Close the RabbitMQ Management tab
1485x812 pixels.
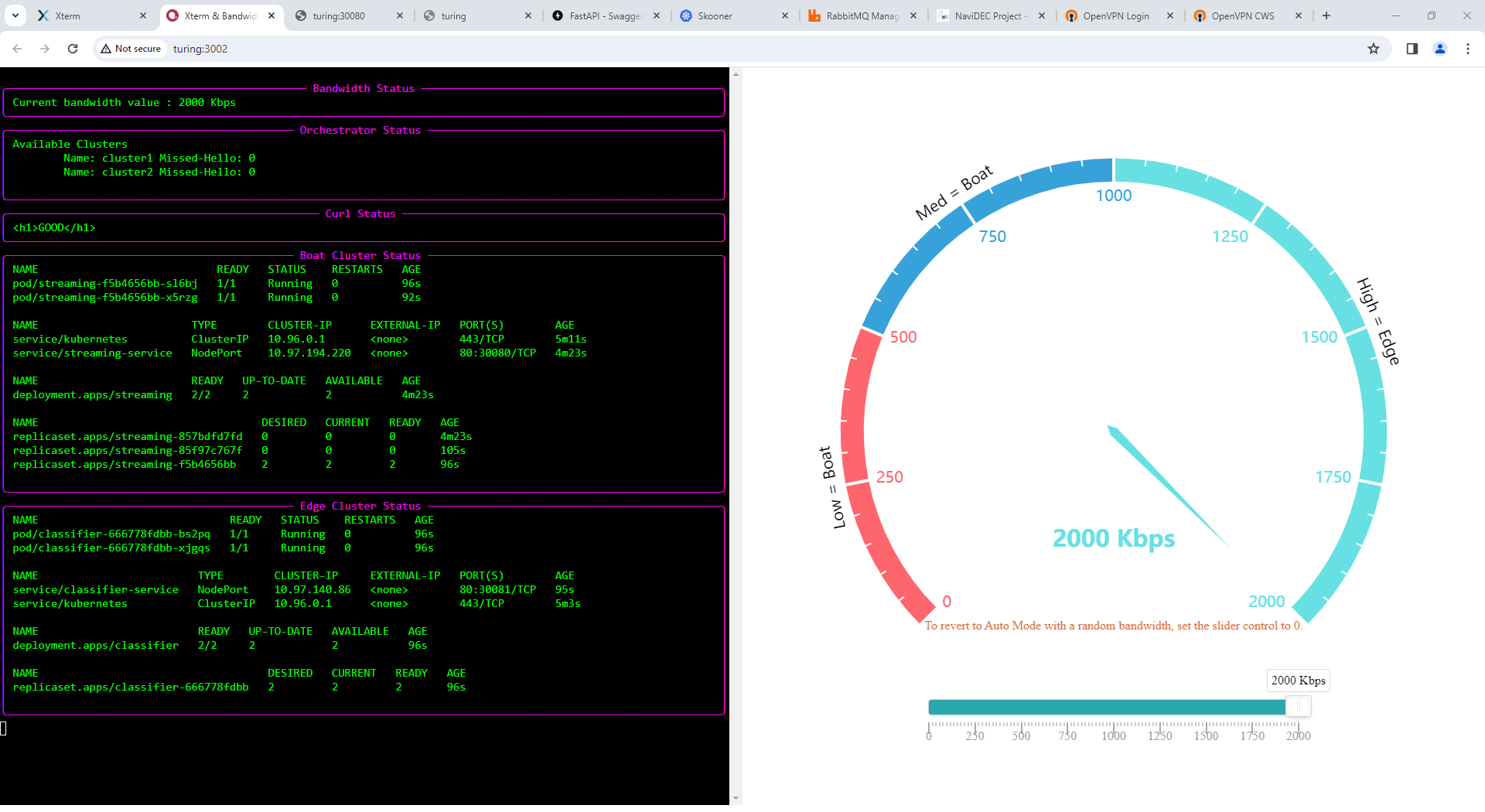pos(913,15)
